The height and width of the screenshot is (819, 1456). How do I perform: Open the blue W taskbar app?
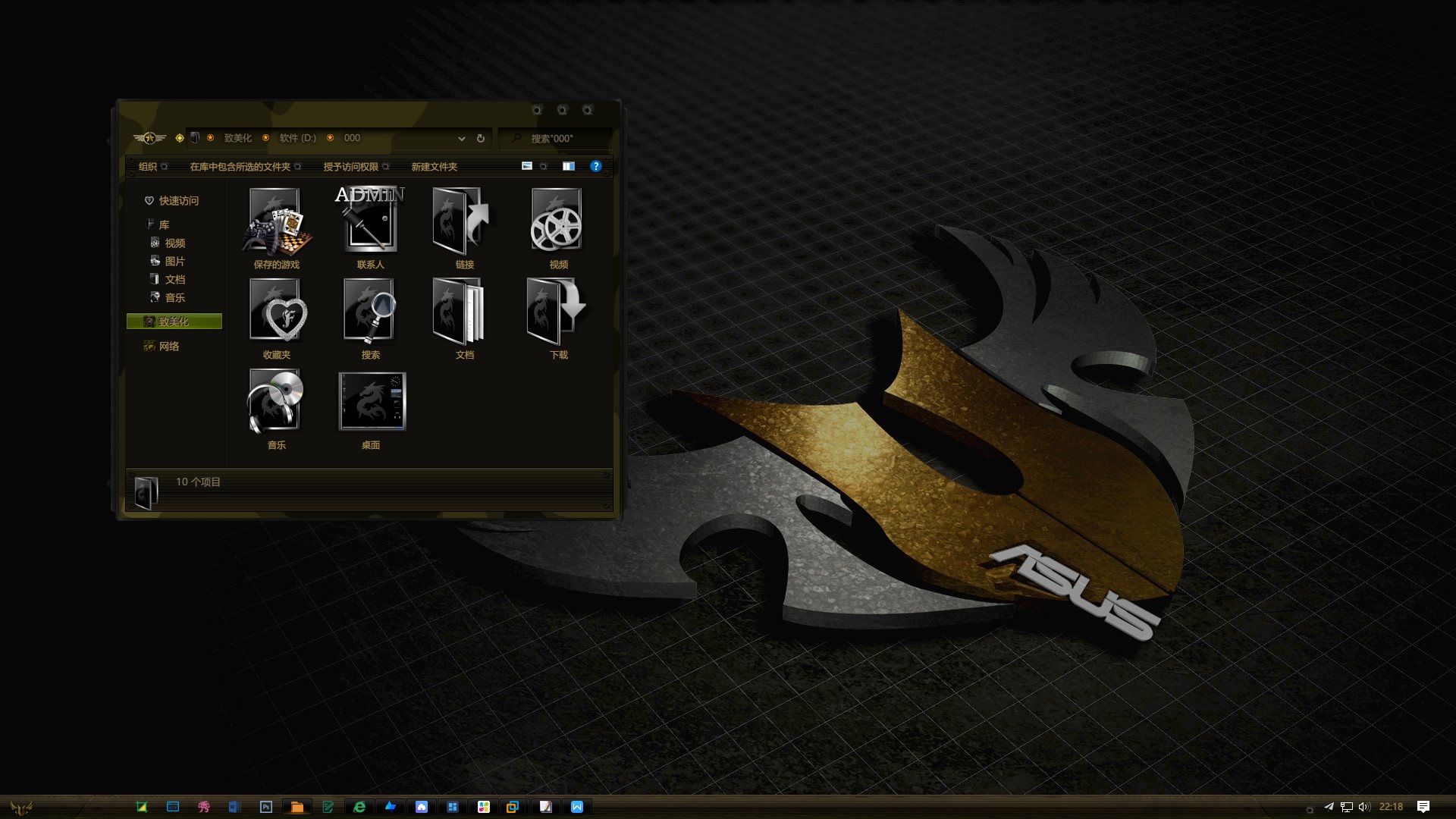pos(576,807)
